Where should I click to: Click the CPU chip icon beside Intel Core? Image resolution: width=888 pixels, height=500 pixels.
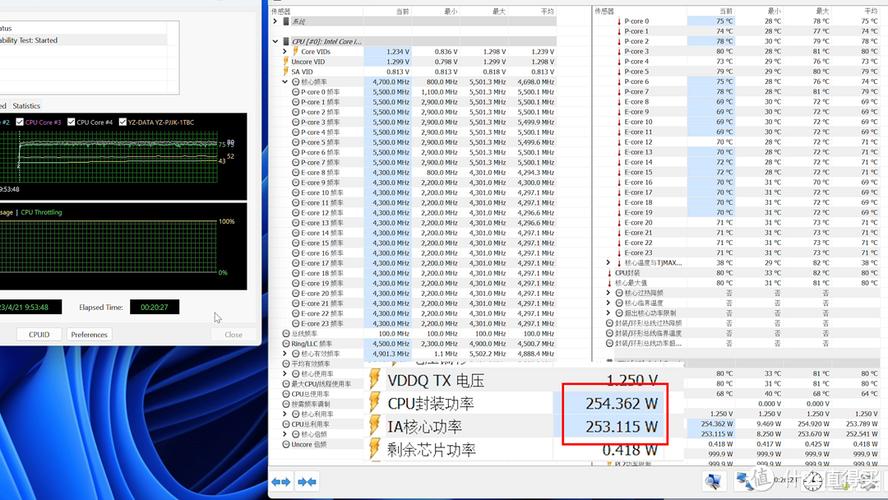pos(285,41)
